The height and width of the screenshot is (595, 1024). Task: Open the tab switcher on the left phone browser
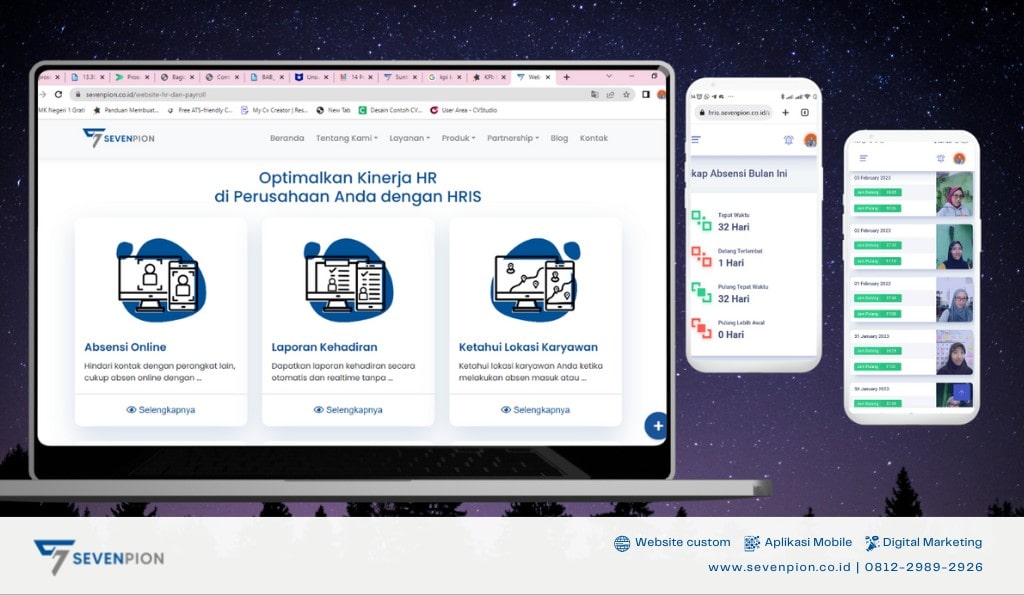click(x=805, y=112)
